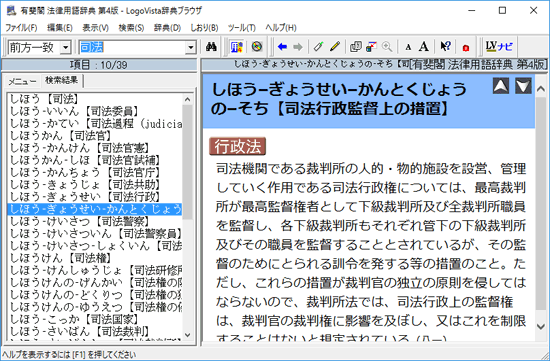Open the 辞典(D) menu
The width and height of the screenshot is (550, 361).
[x=167, y=28]
